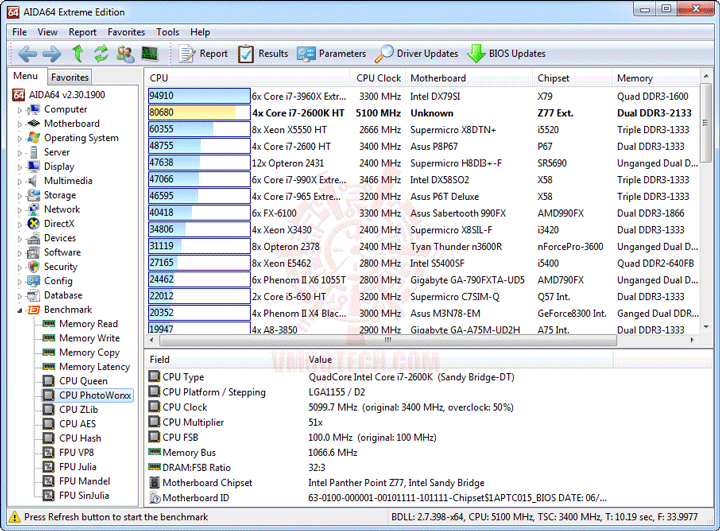
Task: Click the vertical scrollbar down arrow
Action: [x=706, y=328]
